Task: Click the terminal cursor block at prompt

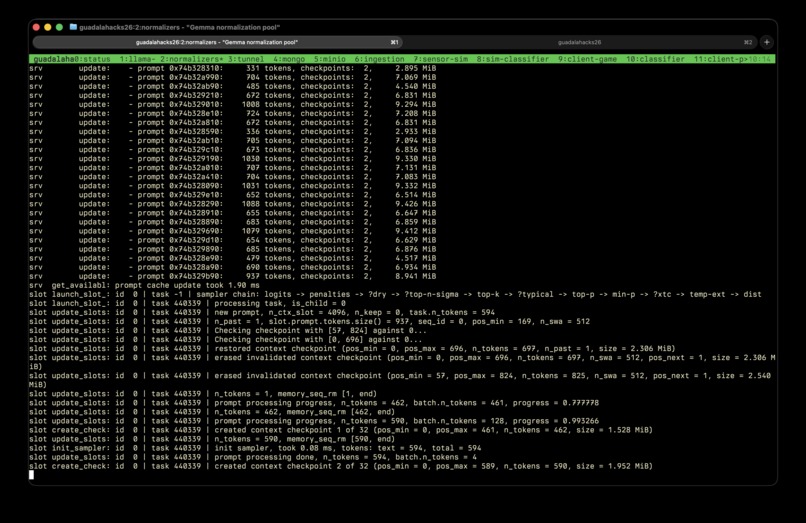Action: point(31,475)
